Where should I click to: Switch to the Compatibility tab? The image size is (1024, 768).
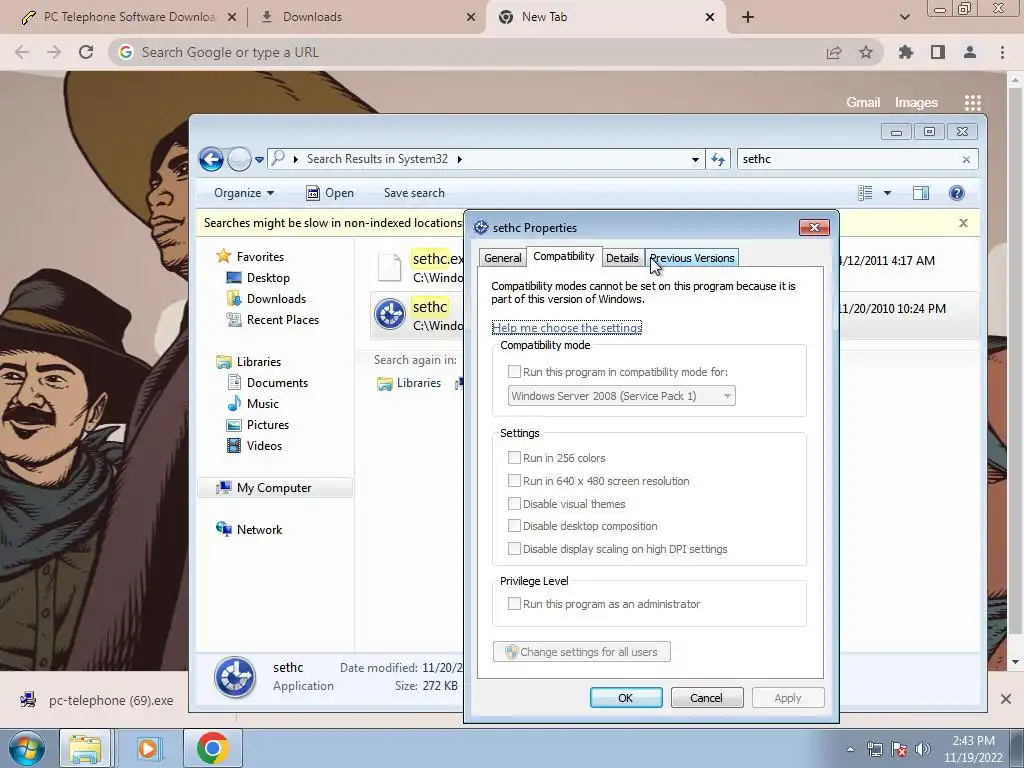point(564,256)
